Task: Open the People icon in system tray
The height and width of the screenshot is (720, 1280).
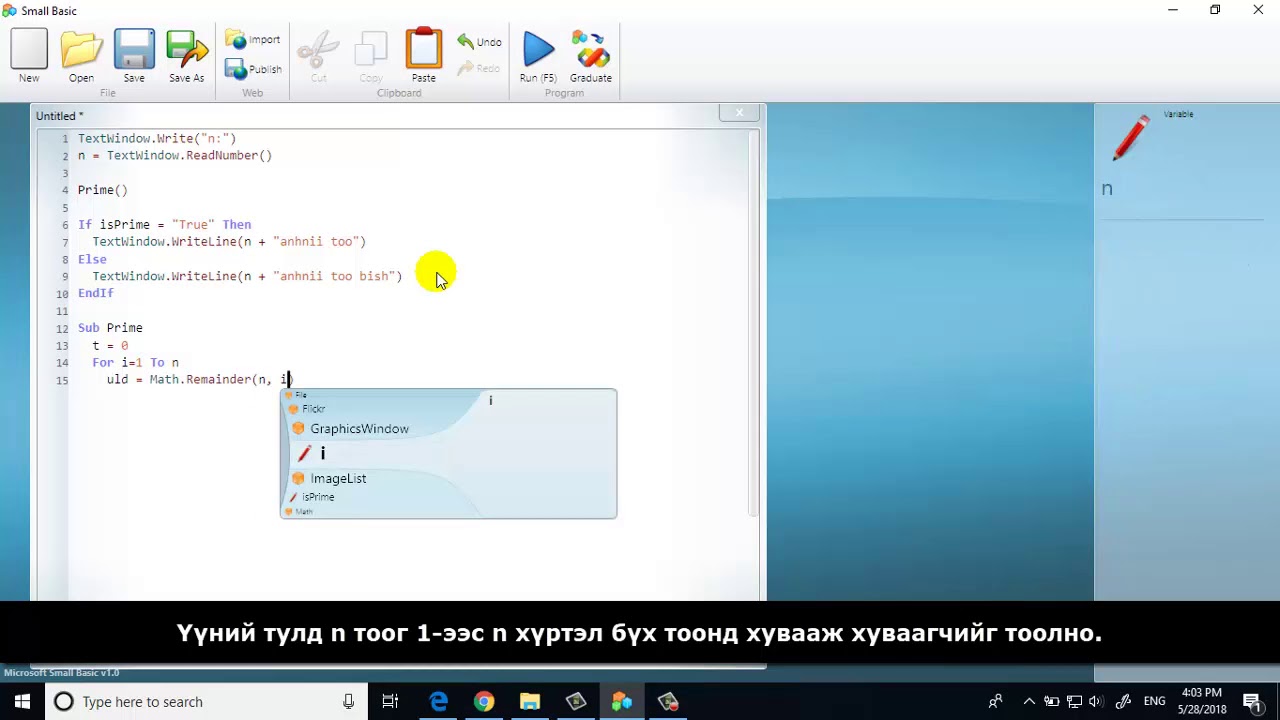Action: point(995,702)
